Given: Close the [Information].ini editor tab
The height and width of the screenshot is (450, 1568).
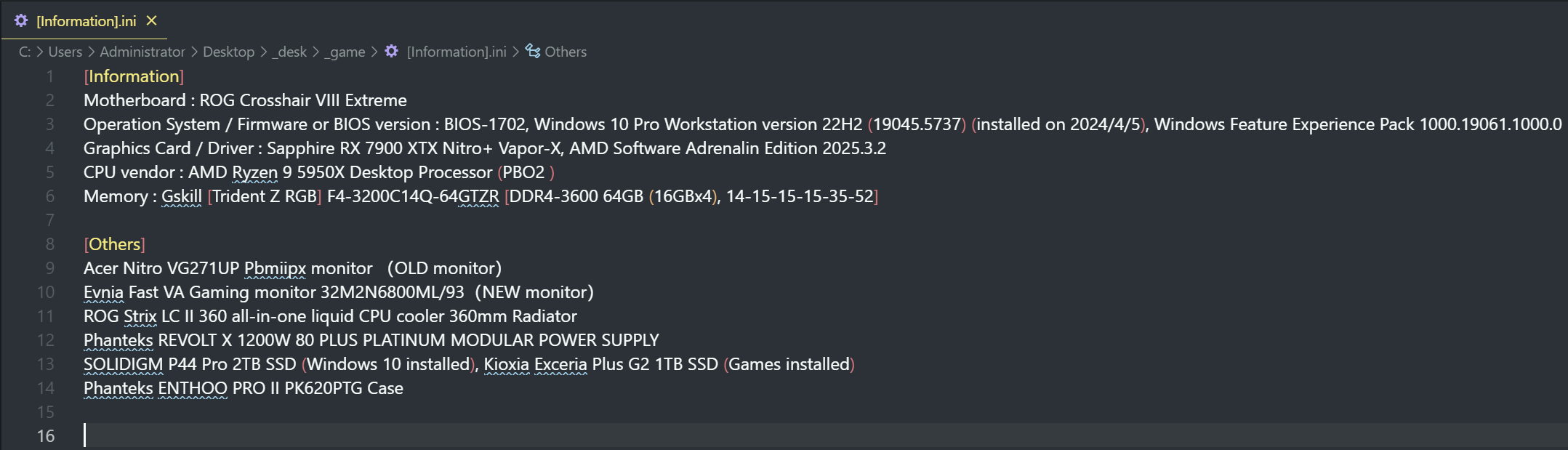Looking at the screenshot, I should 151,21.
